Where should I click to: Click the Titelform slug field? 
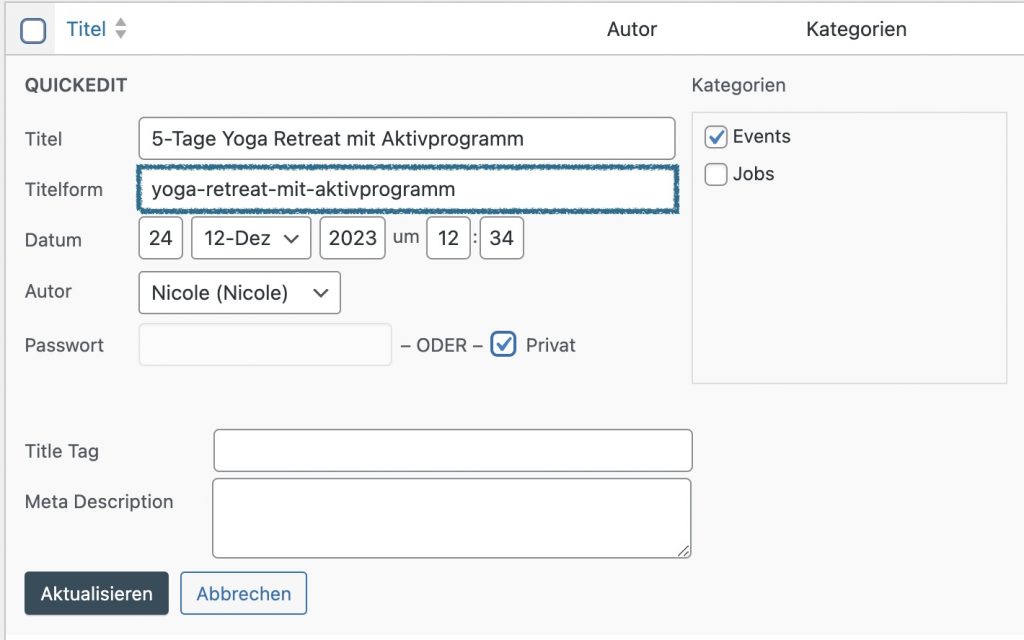coord(407,189)
